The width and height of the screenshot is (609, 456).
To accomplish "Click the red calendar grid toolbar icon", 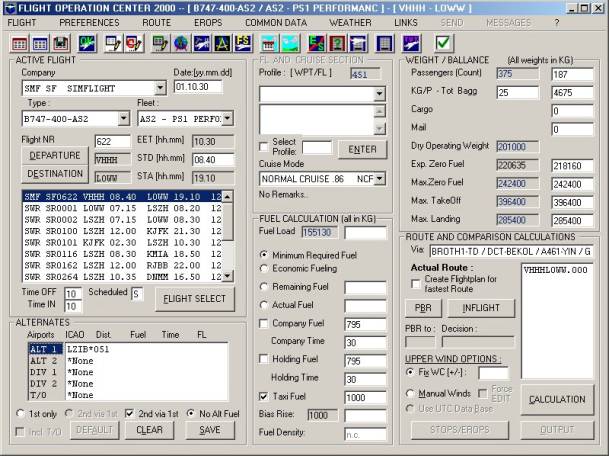I will tap(19, 44).
